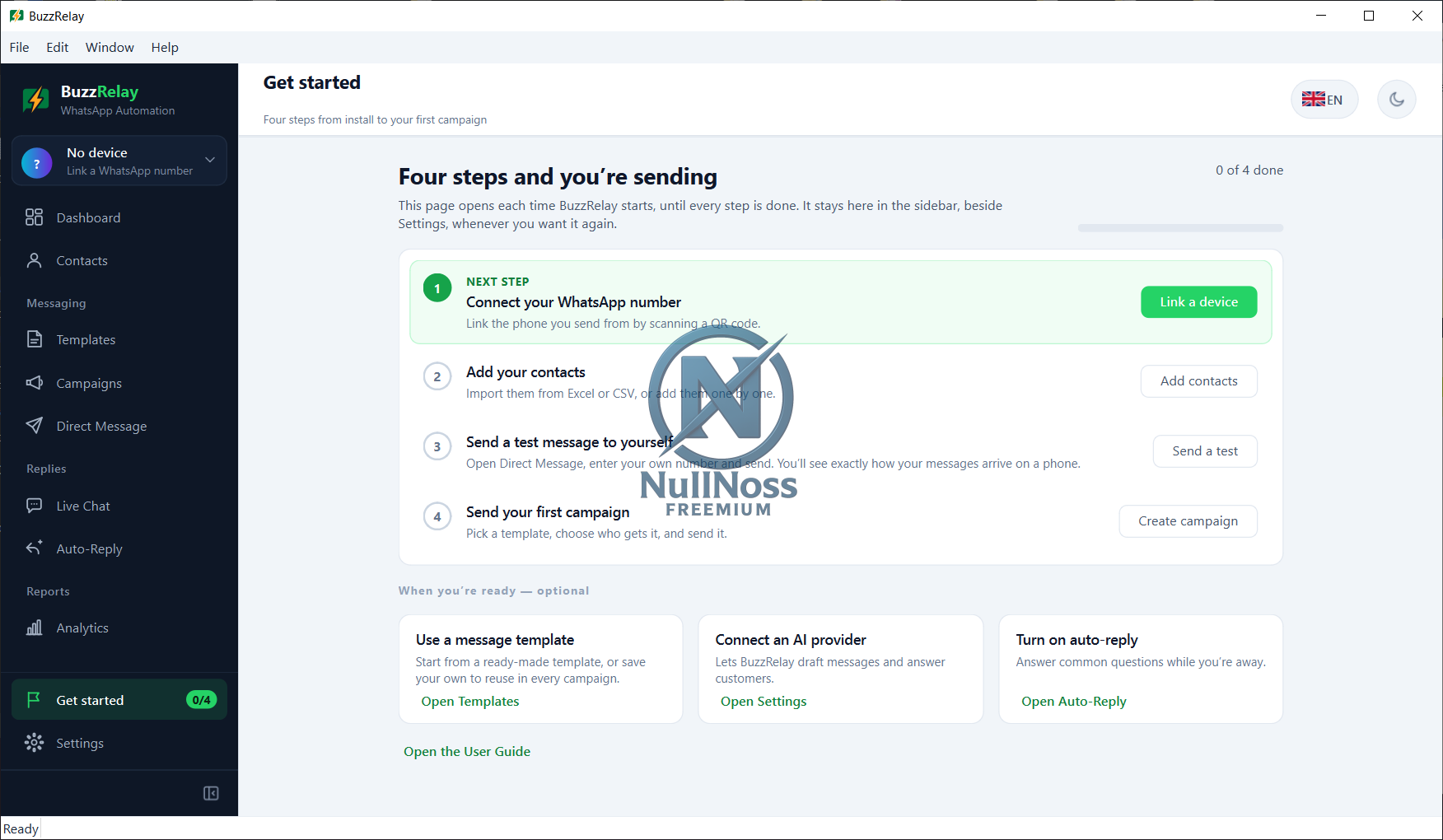Toggle dark mode with moon icon

[1397, 100]
